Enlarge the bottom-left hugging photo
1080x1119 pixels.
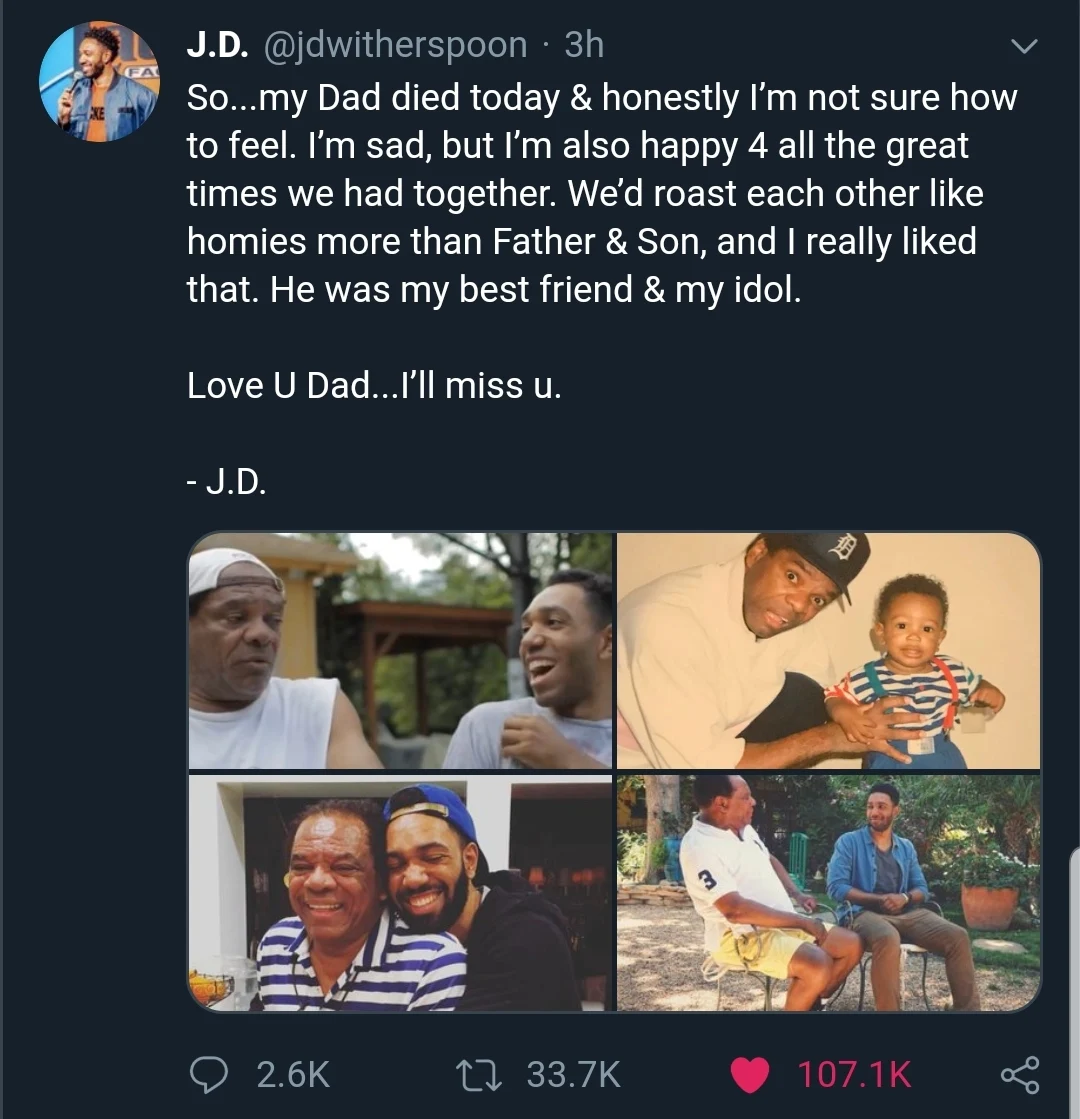[x=400, y=893]
